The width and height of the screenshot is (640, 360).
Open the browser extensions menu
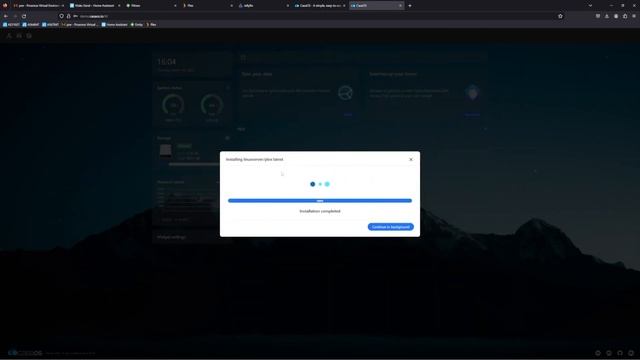coord(625,16)
